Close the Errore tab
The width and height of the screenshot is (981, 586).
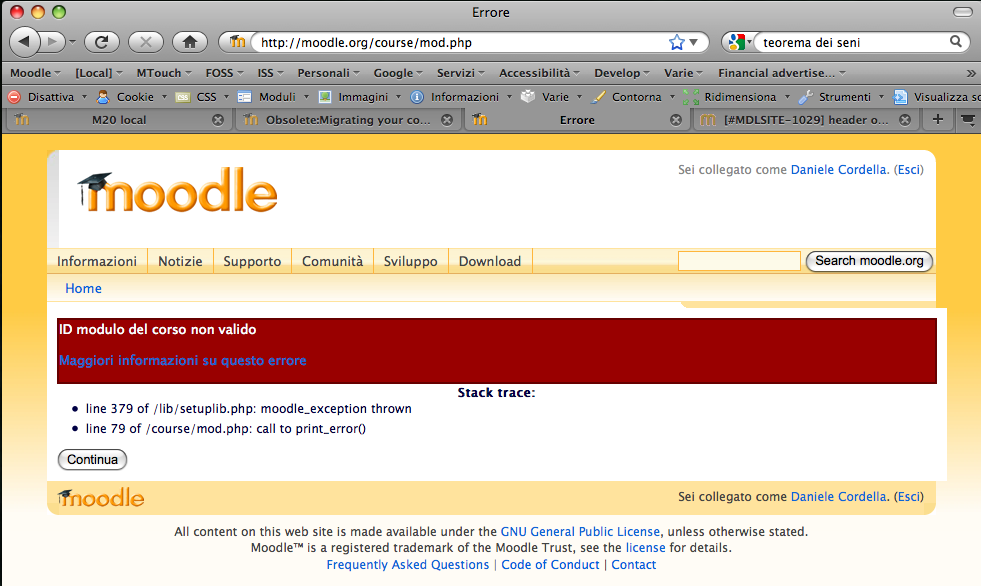click(676, 120)
